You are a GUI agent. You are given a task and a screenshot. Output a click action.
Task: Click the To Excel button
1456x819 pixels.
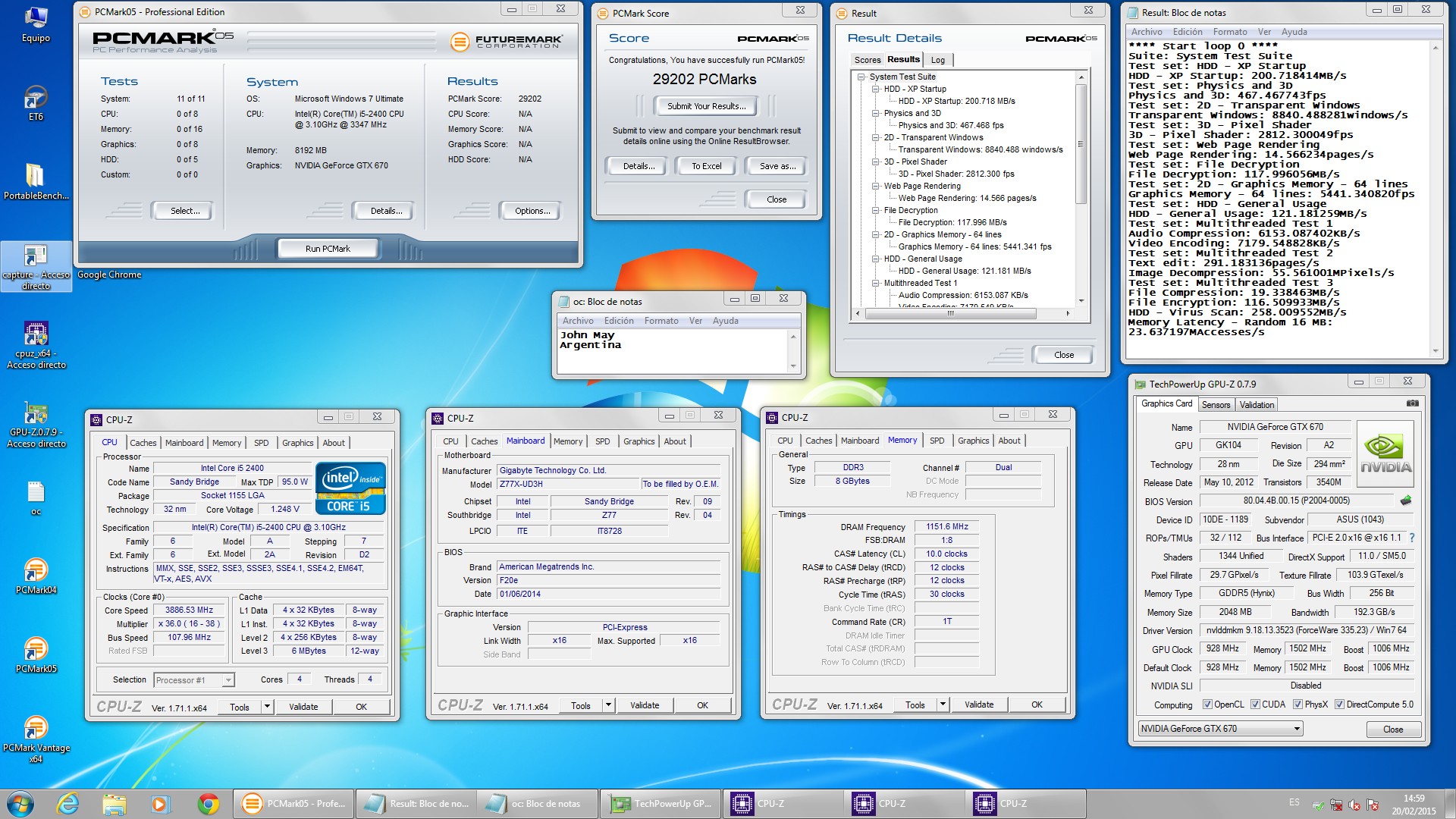(x=706, y=166)
